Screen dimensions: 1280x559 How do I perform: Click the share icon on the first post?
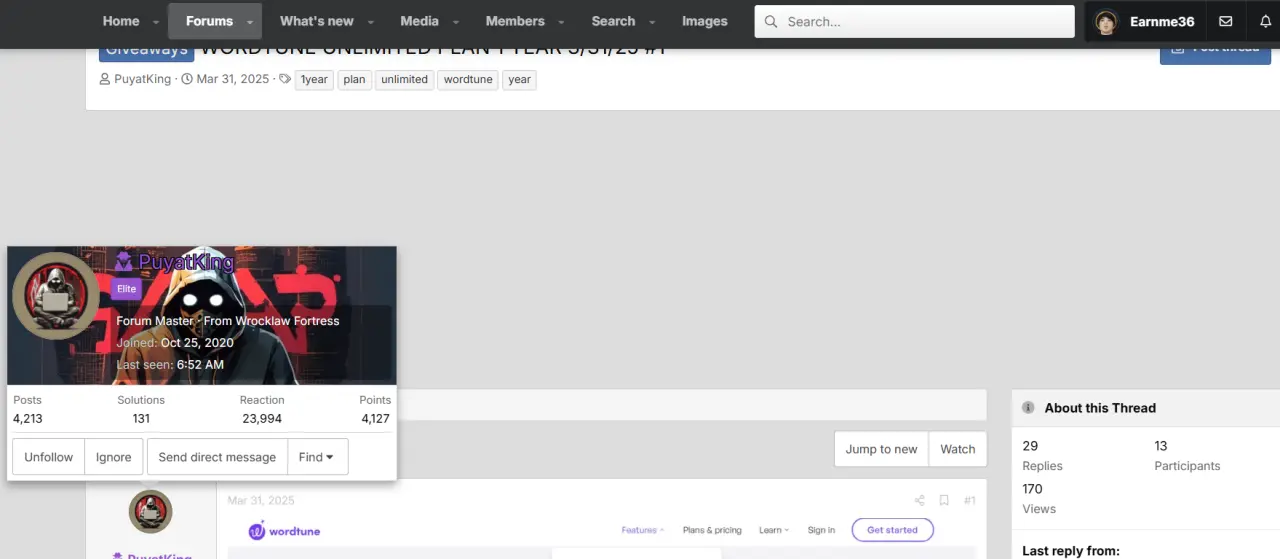[919, 500]
